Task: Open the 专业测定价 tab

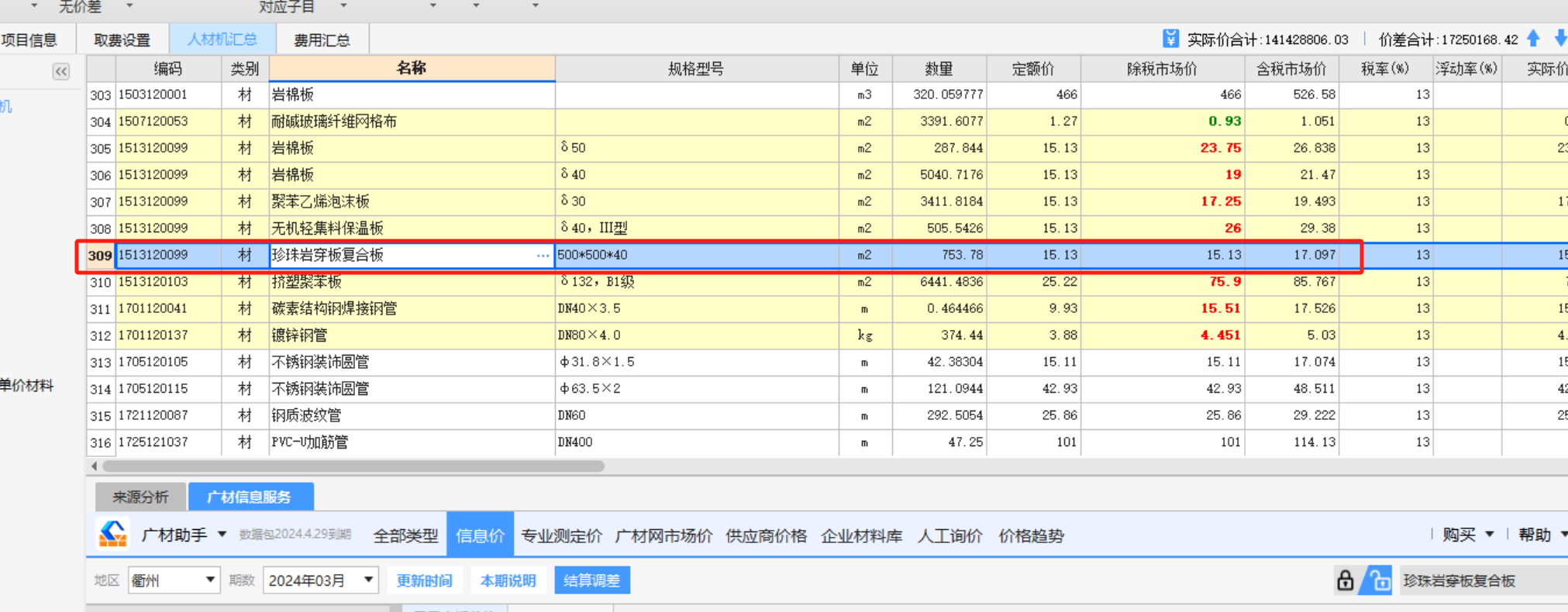Action: [561, 535]
